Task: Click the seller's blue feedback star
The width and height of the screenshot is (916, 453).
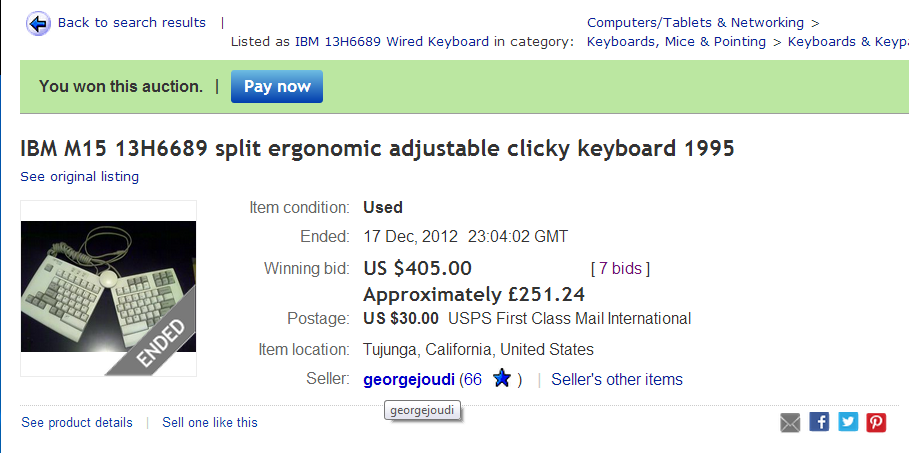Action: [502, 379]
